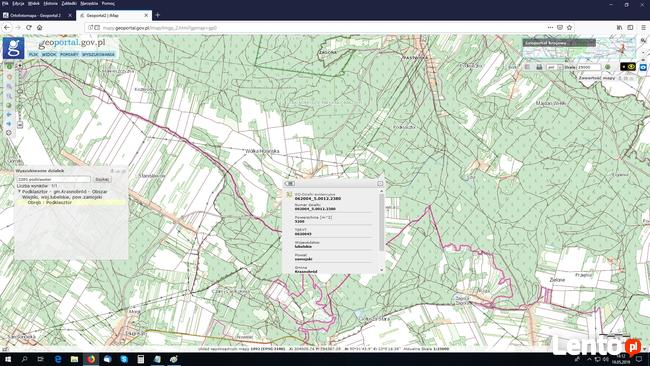Open the Firefox hamburger menu
The image size is (650, 366).
(643, 27)
